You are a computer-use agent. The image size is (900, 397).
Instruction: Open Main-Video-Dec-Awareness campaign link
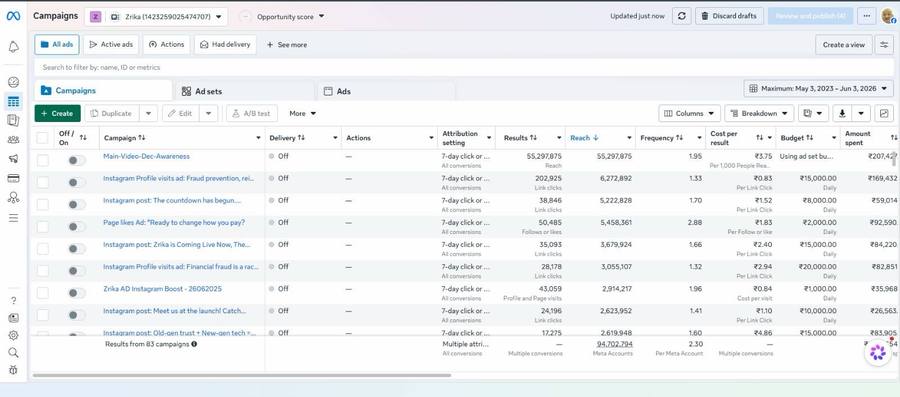point(146,156)
